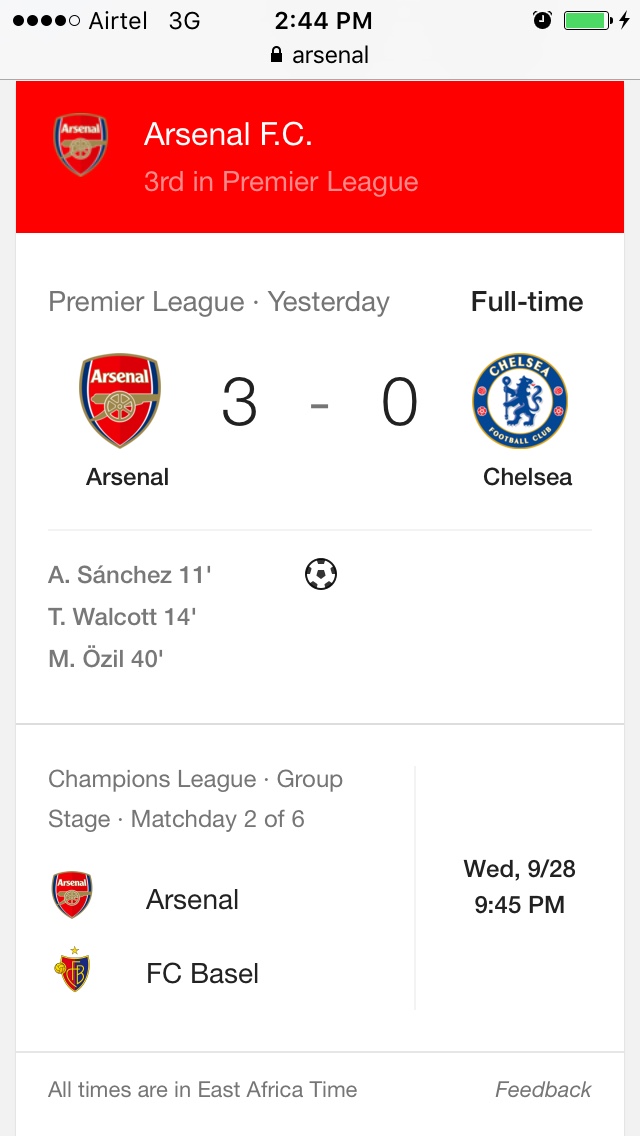The height and width of the screenshot is (1136, 640).
Task: Tap the soccer ball goal icon
Action: click(x=321, y=574)
